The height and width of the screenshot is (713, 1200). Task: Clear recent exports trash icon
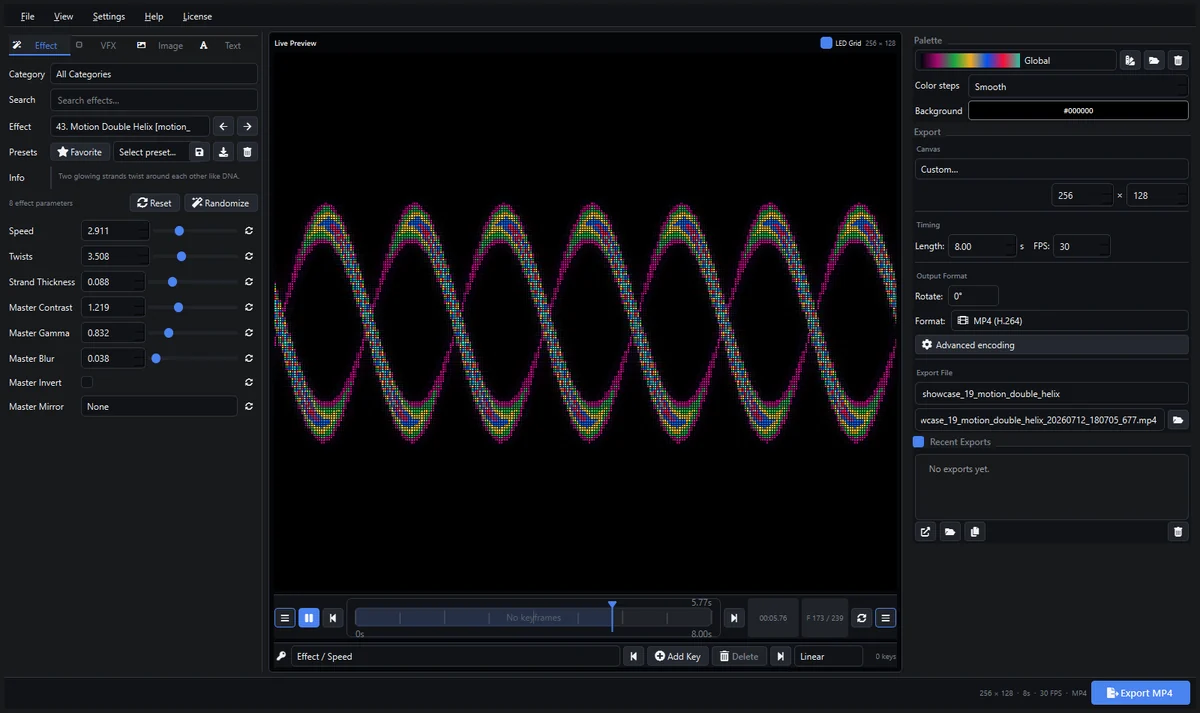[x=1178, y=532]
